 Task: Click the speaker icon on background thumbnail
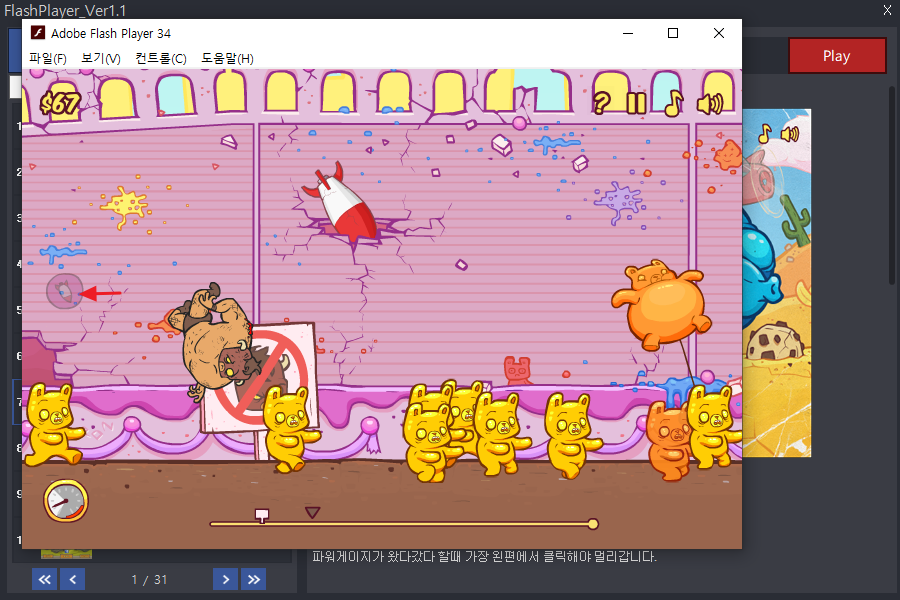(790, 134)
